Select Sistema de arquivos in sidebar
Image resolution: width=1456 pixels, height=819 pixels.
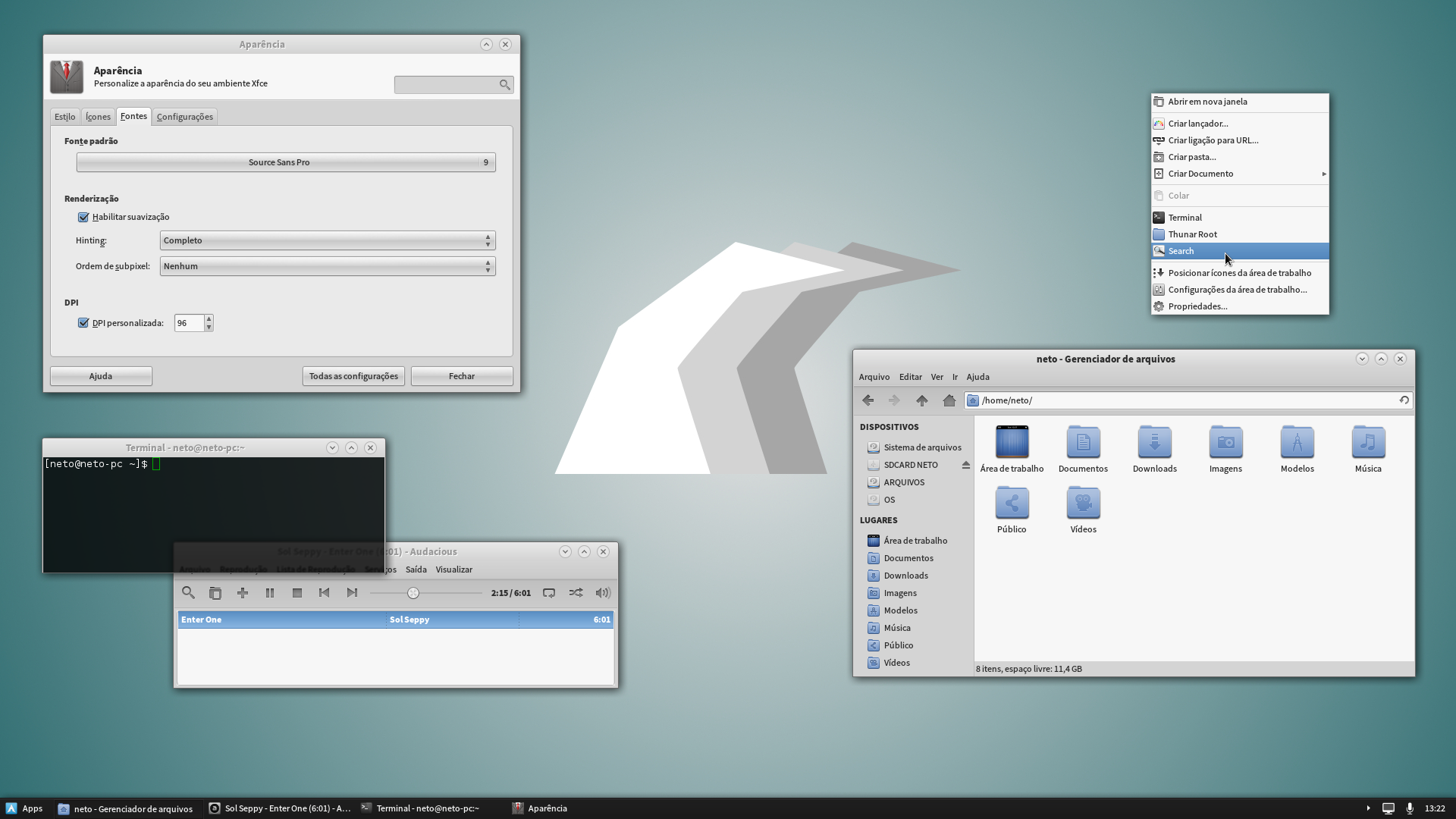[915, 447]
